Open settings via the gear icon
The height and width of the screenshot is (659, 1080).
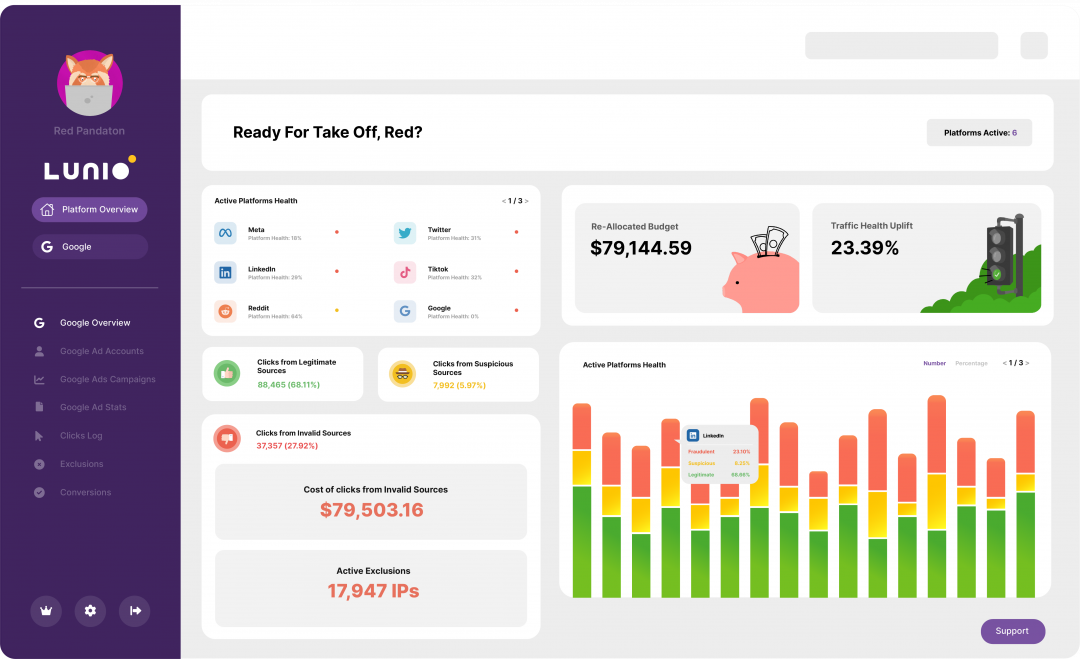click(90, 611)
